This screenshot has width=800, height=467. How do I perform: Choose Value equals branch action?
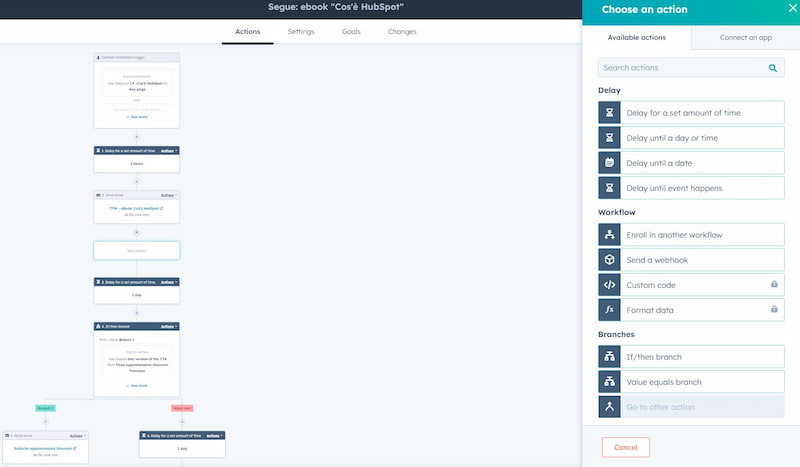(x=691, y=382)
